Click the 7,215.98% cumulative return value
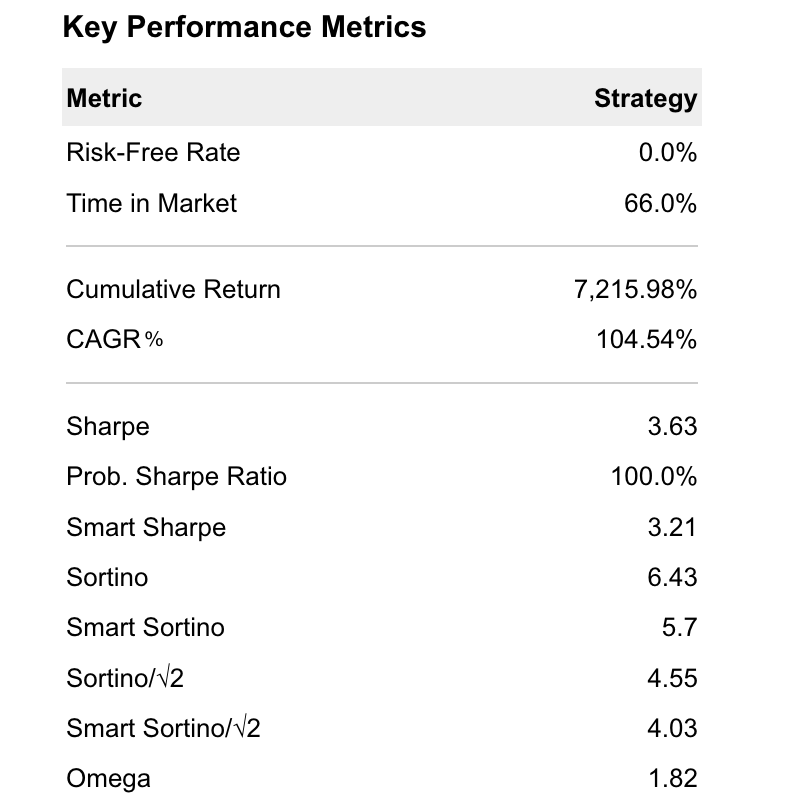Image resolution: width=805 pixels, height=805 pixels. coord(635,290)
